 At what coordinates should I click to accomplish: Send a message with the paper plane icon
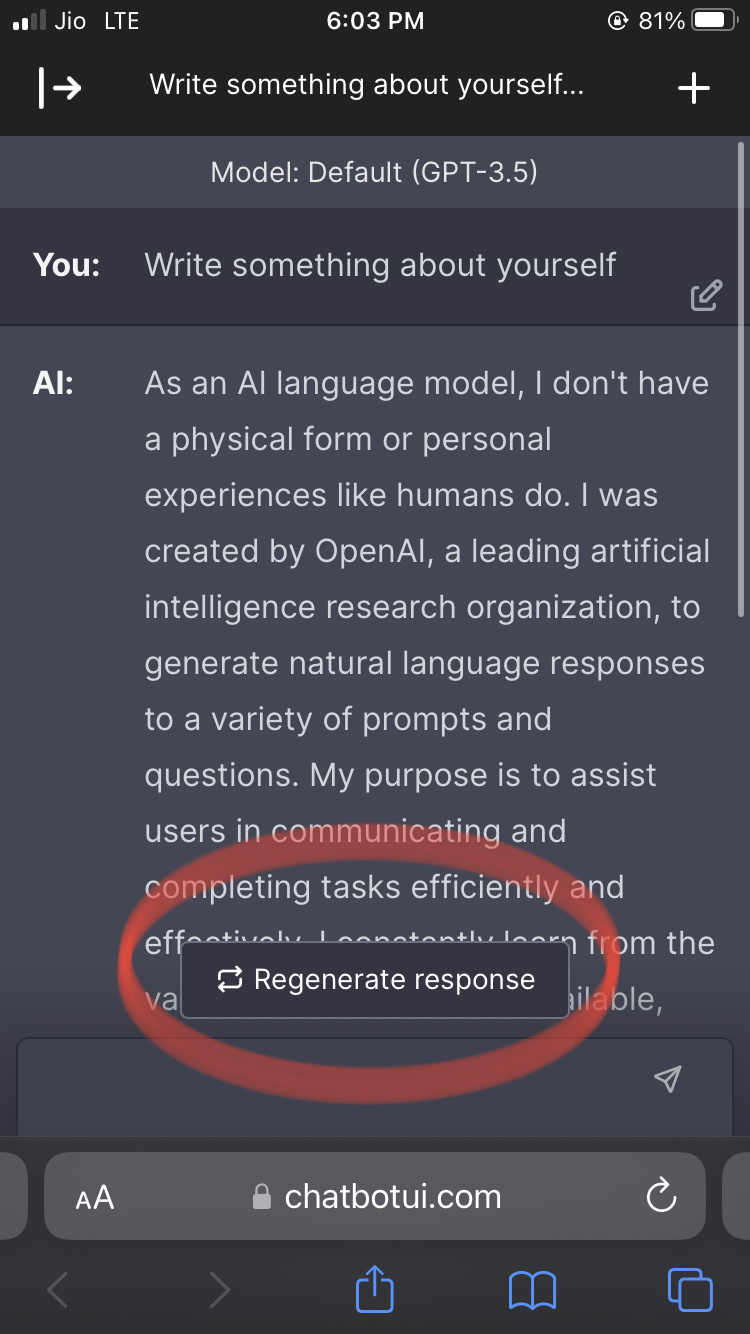pyautogui.click(x=668, y=1079)
